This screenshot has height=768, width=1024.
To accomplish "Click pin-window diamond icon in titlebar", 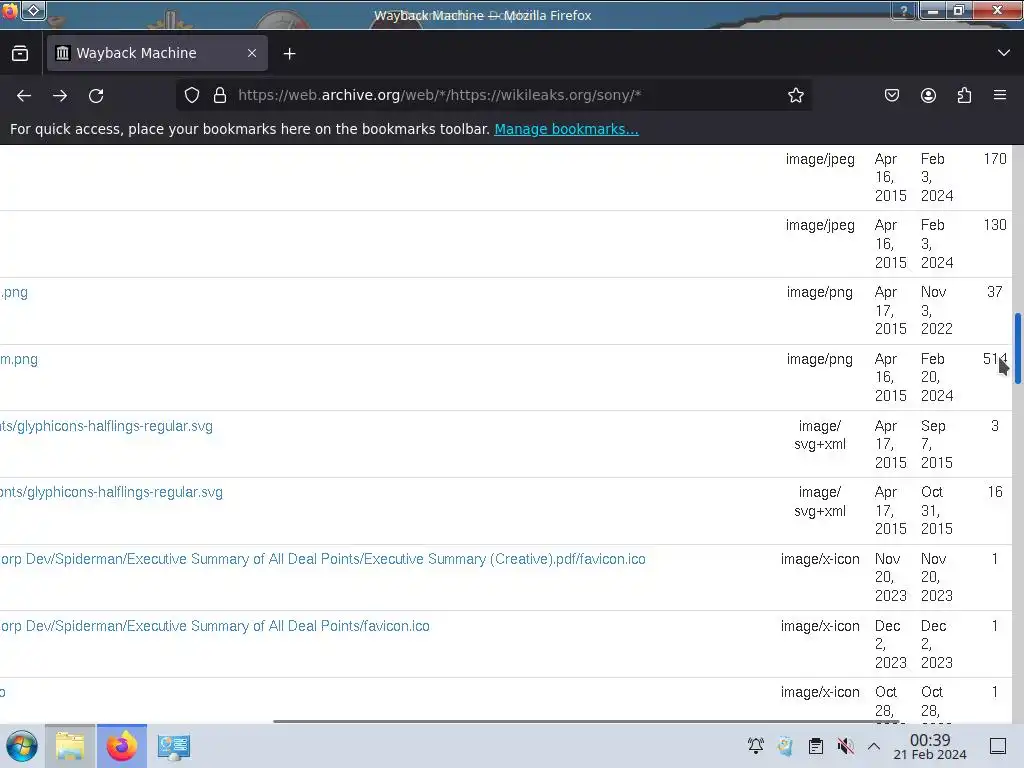I will (34, 10).
